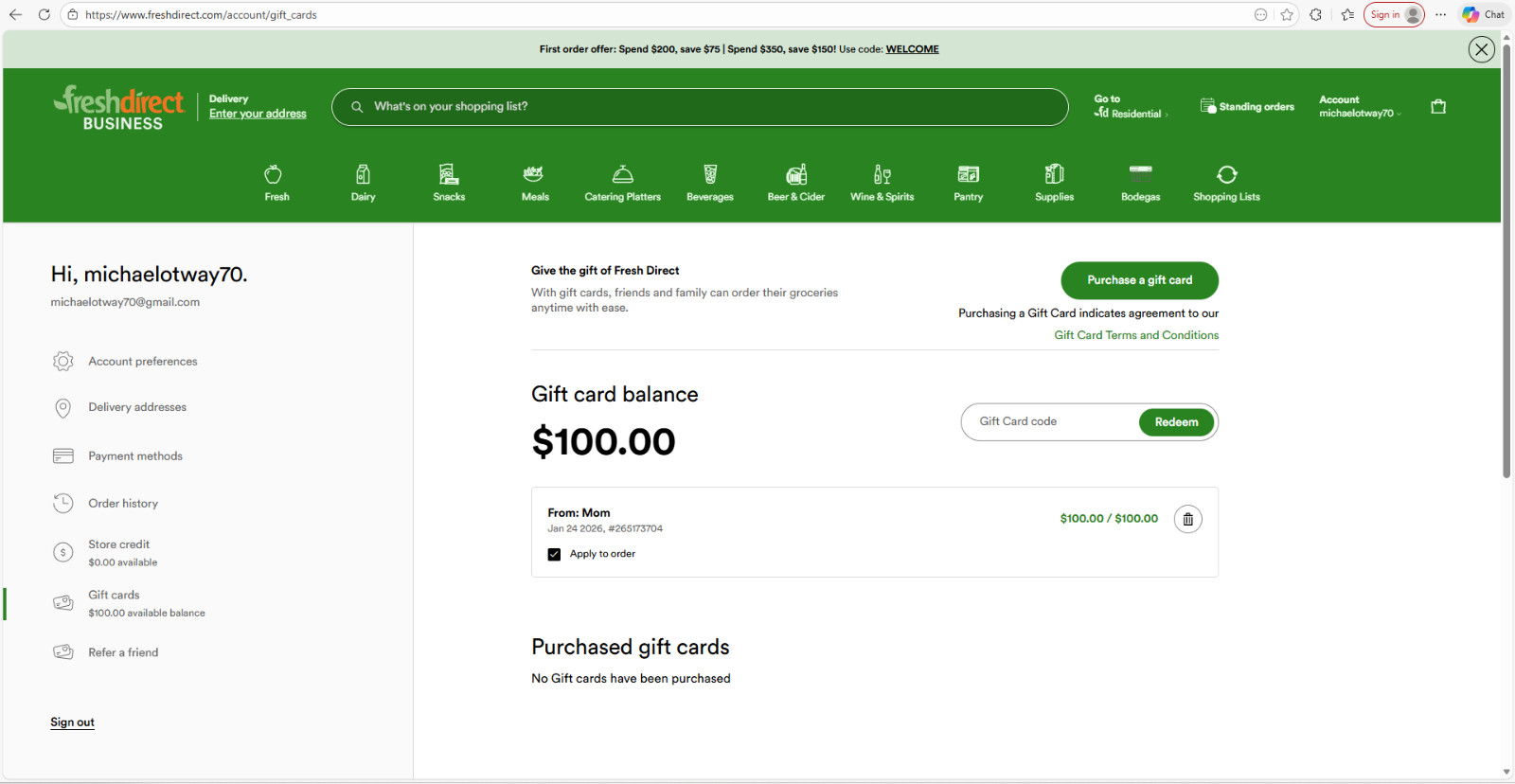Delete the gift card from Mom
Viewport: 1515px width, 784px height.
point(1188,519)
